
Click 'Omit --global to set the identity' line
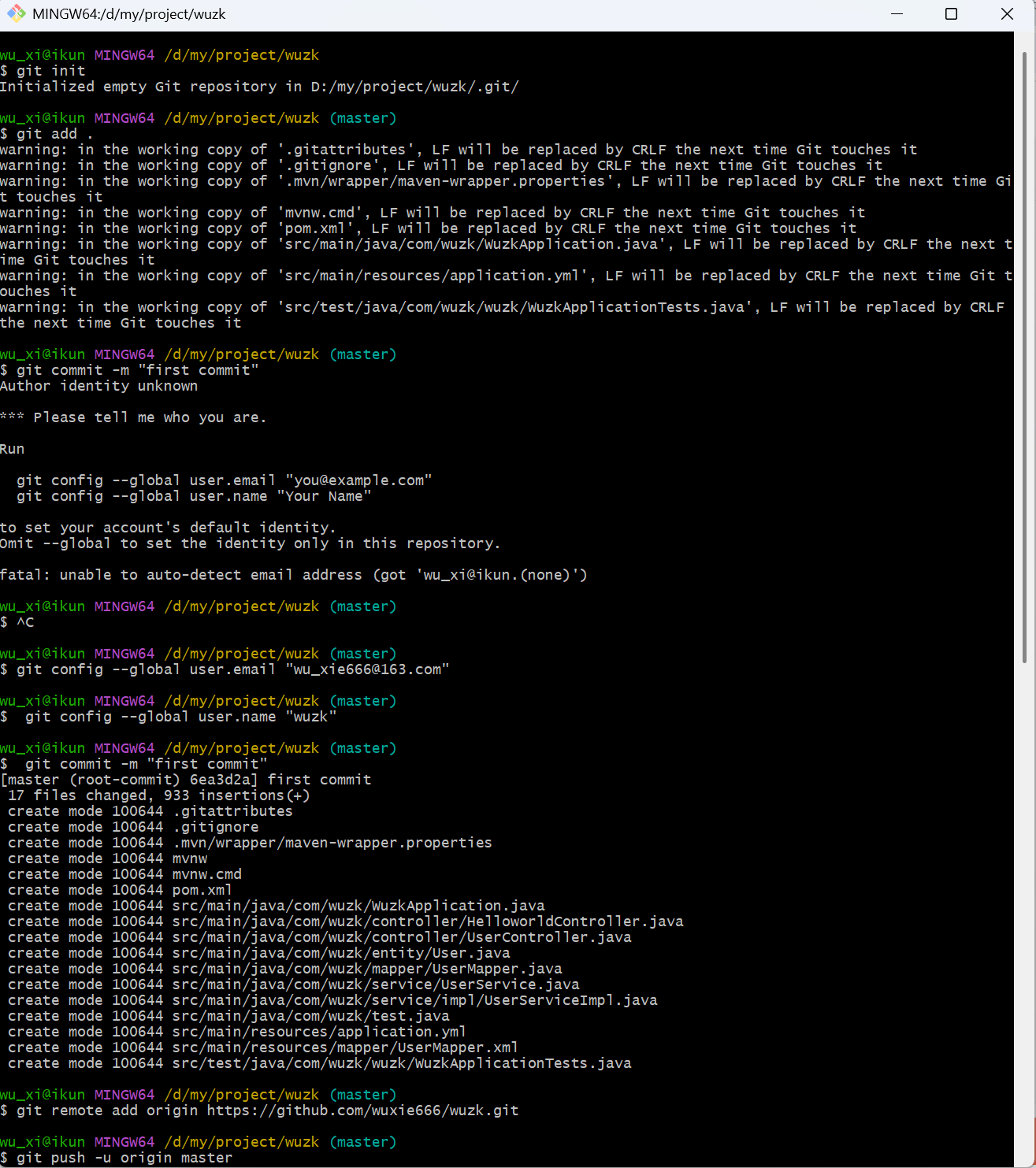(x=250, y=543)
